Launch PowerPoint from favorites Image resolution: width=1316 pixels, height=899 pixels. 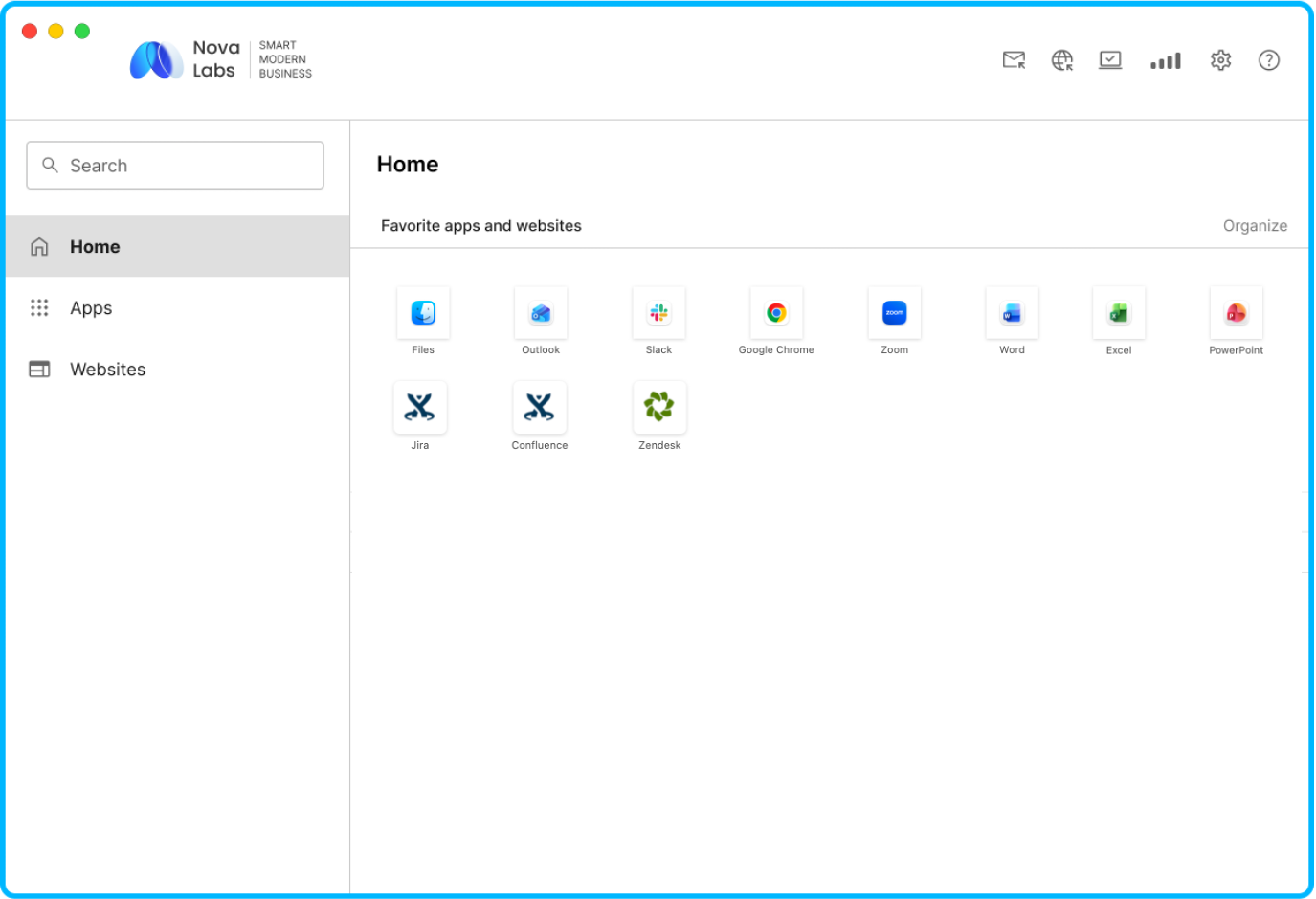click(x=1236, y=313)
